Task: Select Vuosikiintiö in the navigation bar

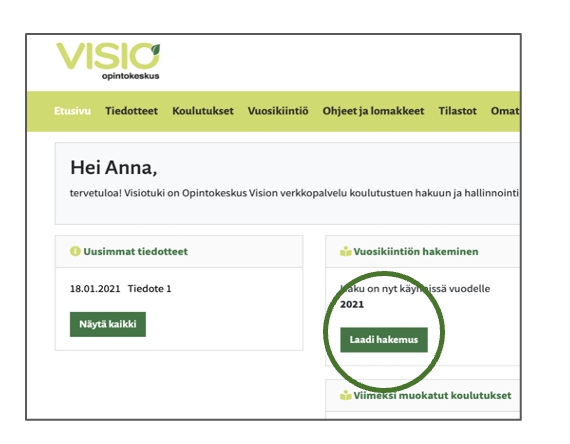Action: coord(278,111)
